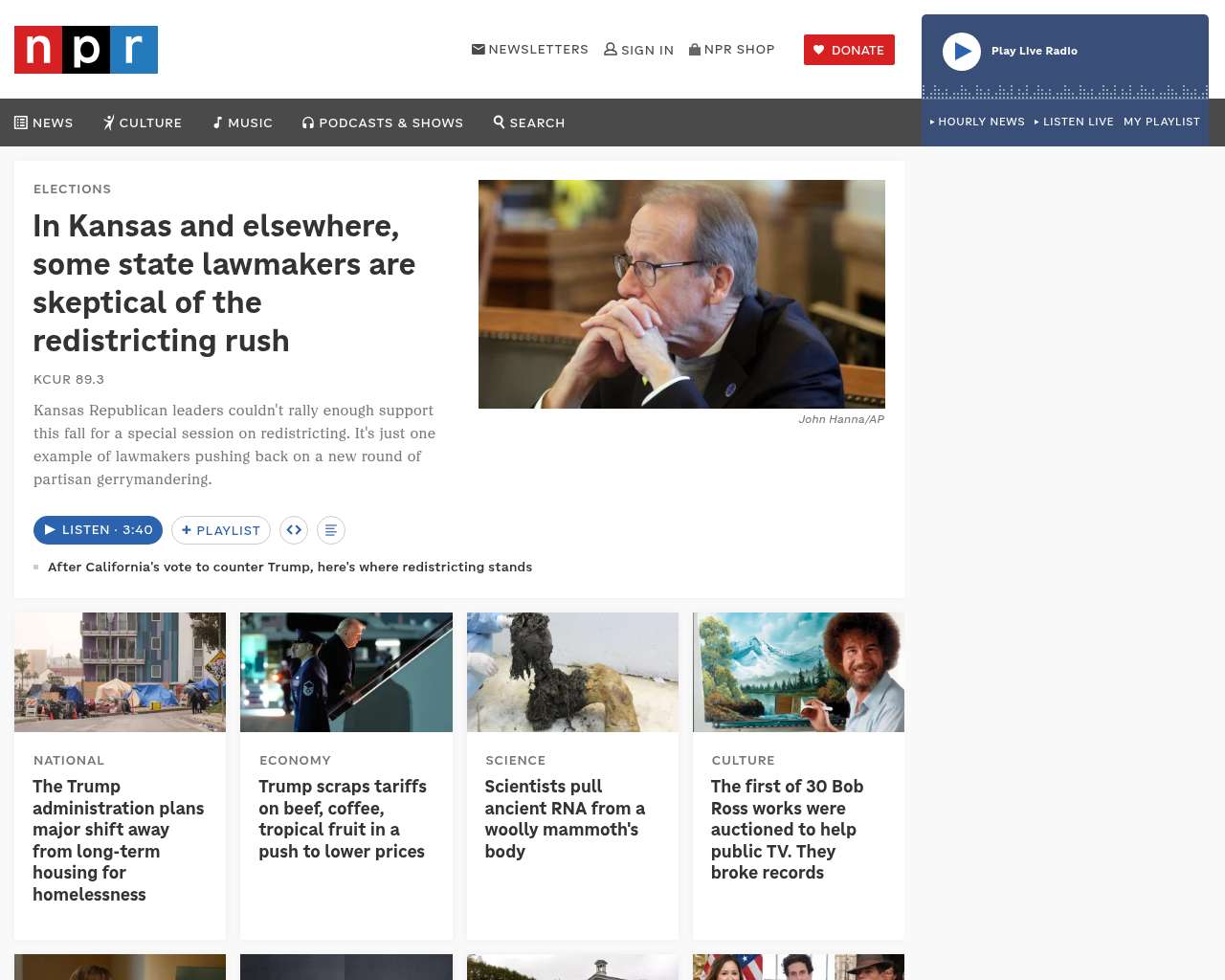Play the Listen 3:40 audio story

coord(98,530)
